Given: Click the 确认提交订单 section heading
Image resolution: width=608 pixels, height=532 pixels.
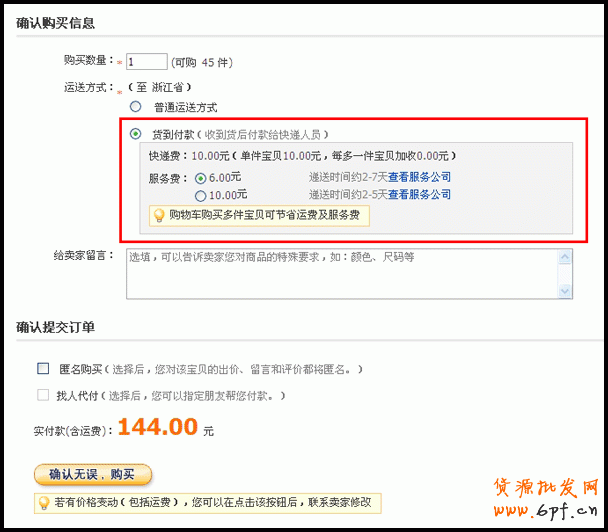Looking at the screenshot, I should [x=56, y=327].
